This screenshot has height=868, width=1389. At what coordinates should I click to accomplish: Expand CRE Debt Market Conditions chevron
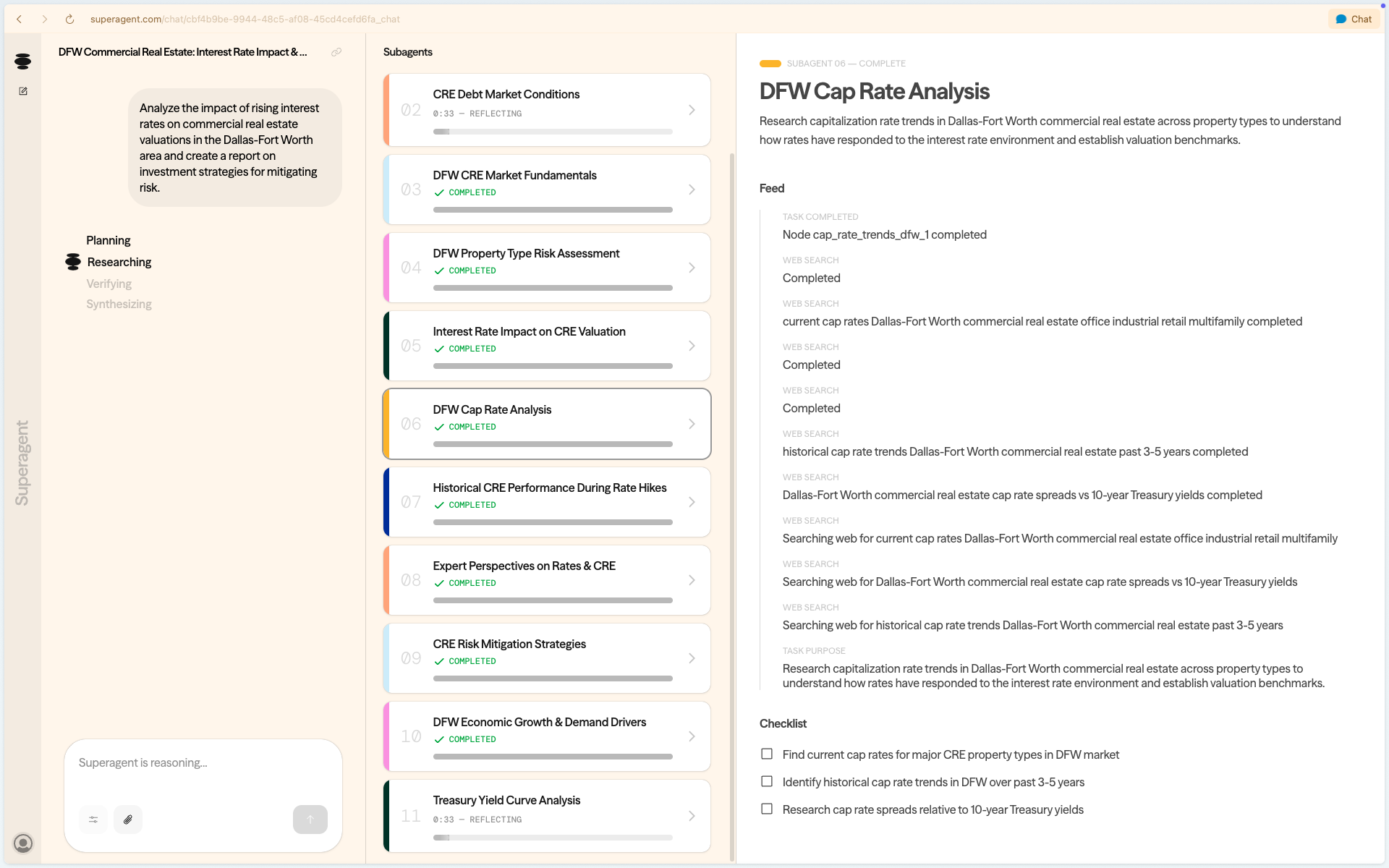pos(692,110)
